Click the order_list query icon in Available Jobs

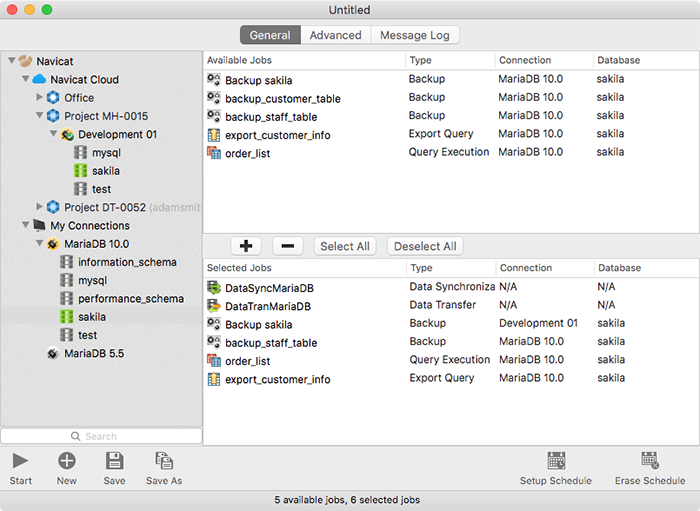click(214, 153)
